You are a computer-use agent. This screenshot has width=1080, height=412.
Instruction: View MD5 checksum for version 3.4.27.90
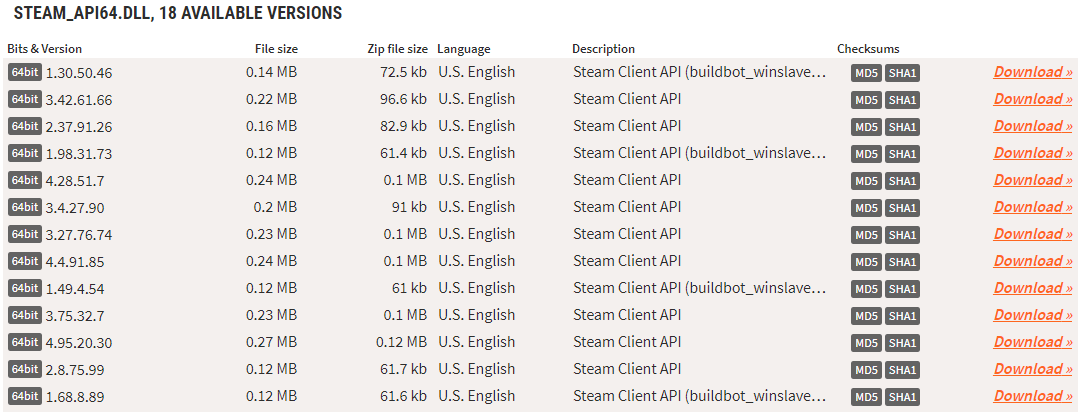coord(866,208)
